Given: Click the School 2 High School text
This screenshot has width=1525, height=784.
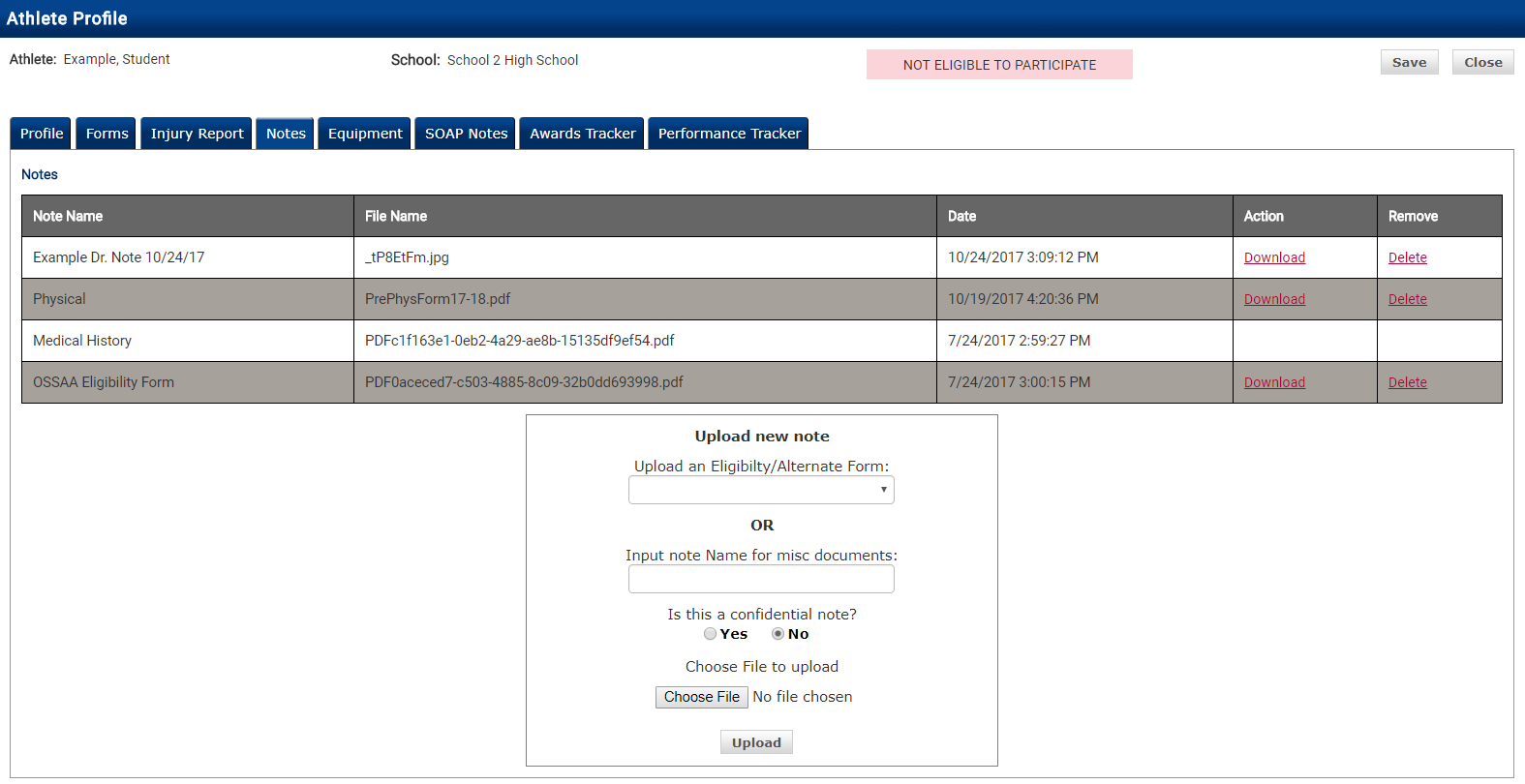Looking at the screenshot, I should (512, 60).
